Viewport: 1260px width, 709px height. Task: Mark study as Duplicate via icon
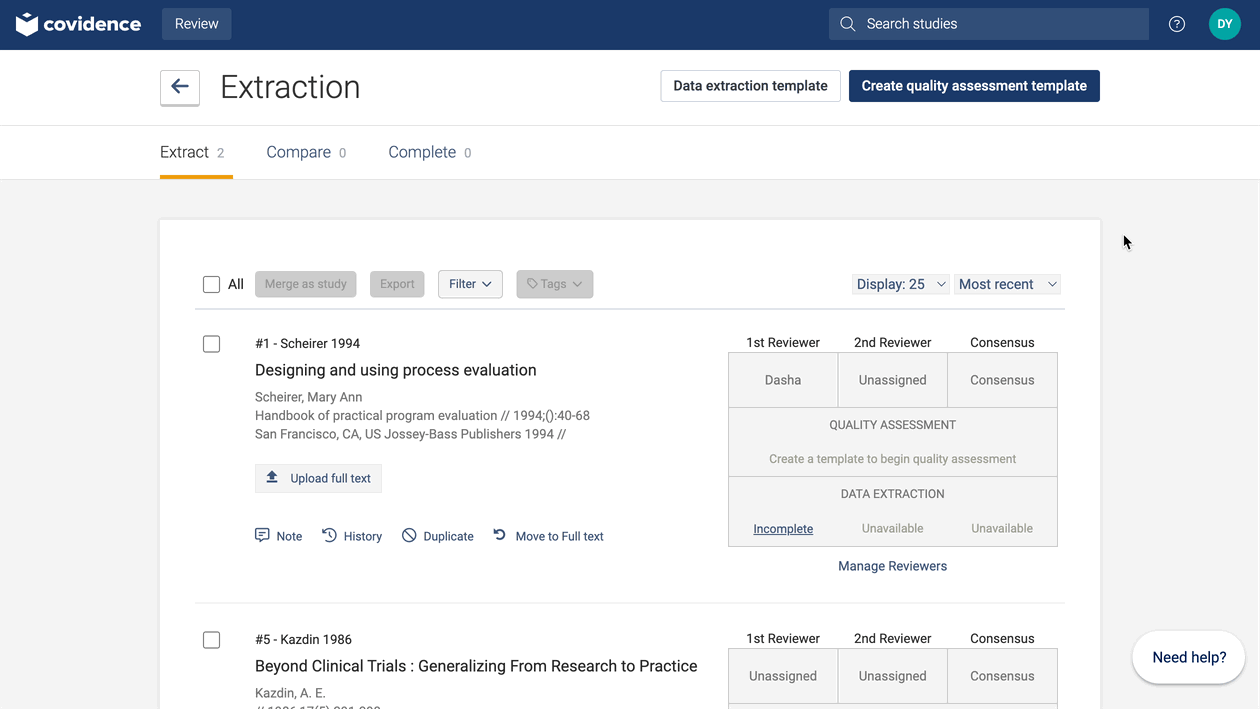tap(409, 536)
